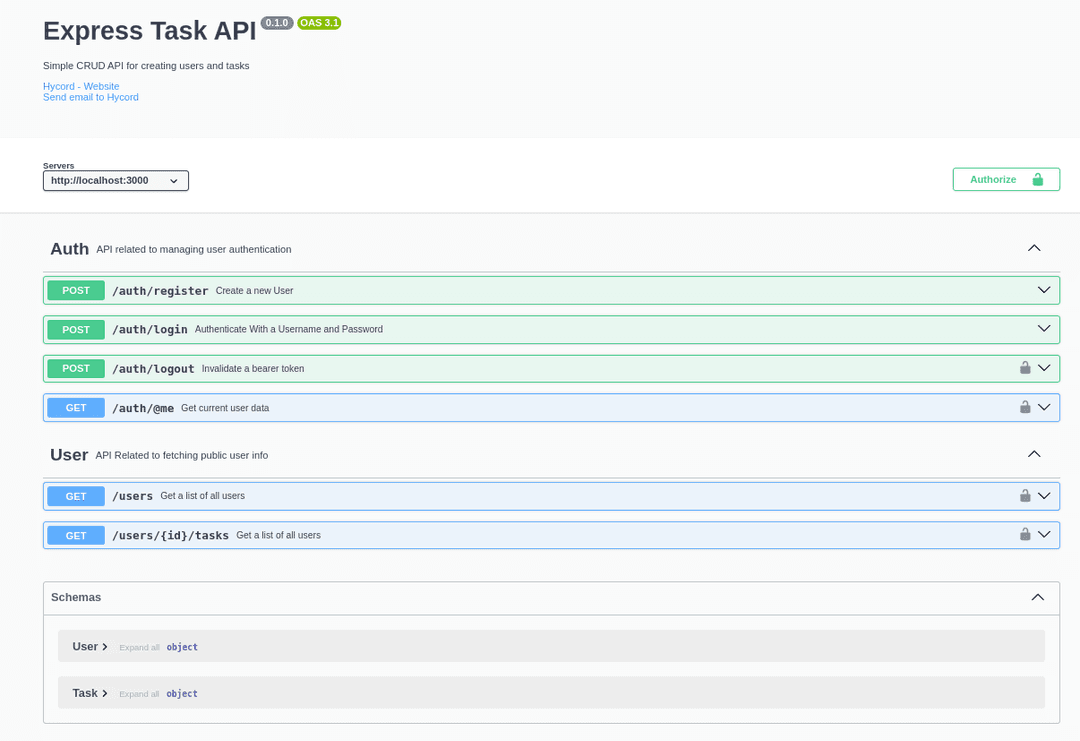Screen dimensions: 1080x741
Task: Click the Schemas heading
Action: click(76, 597)
